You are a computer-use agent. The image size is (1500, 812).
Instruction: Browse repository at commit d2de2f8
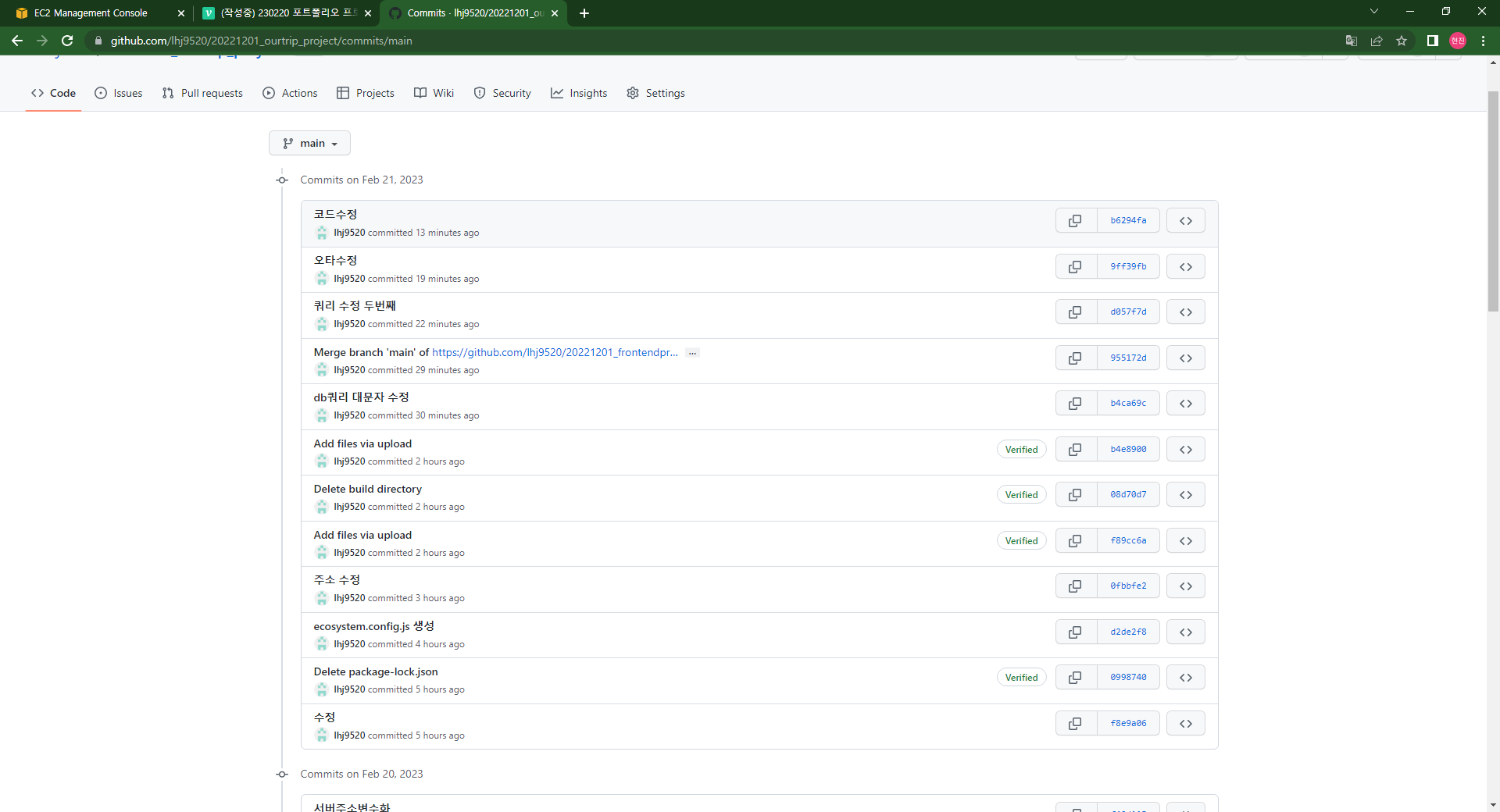click(x=1185, y=632)
